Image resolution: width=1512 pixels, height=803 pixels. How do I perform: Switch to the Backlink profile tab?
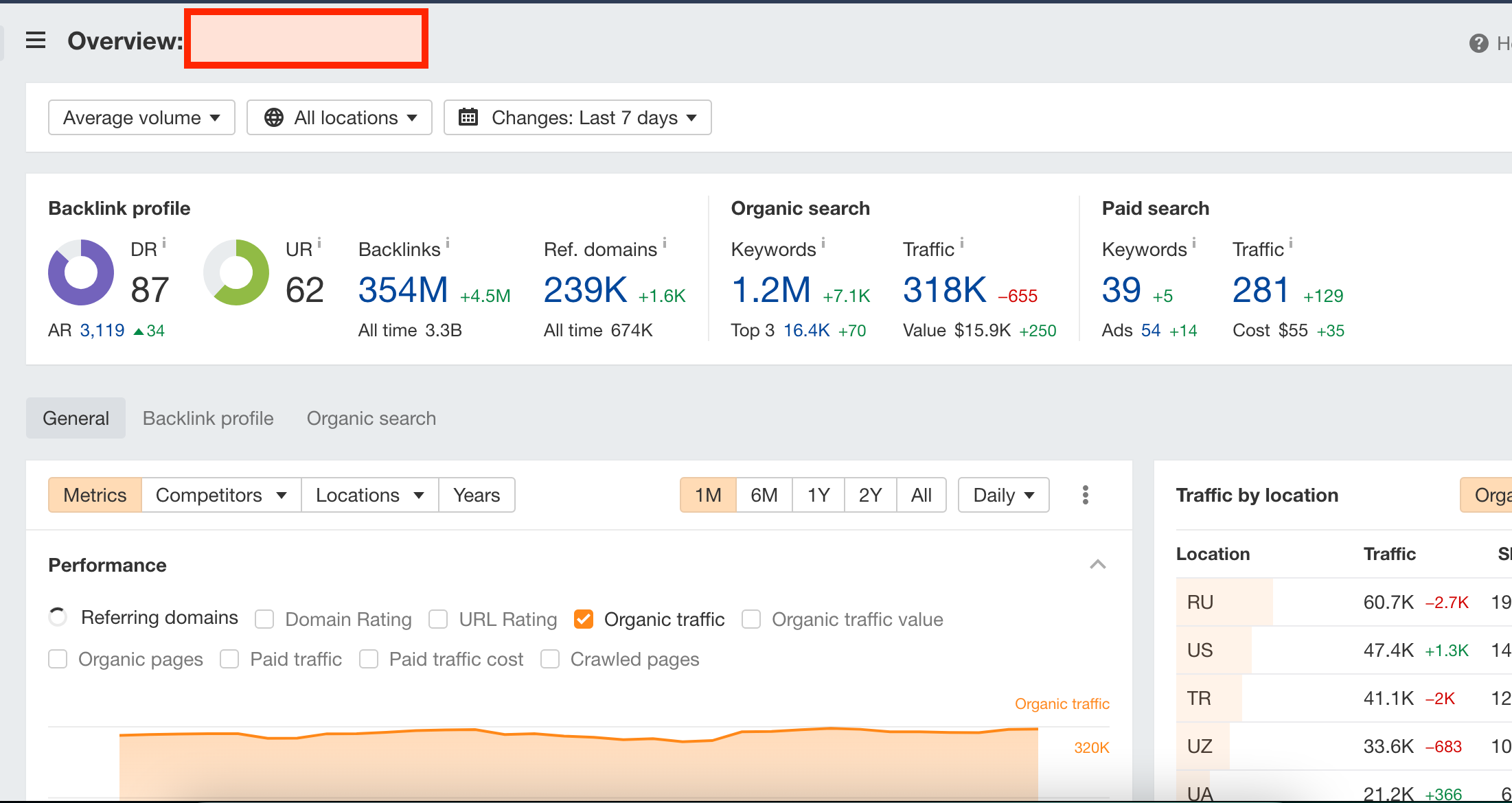coord(208,418)
